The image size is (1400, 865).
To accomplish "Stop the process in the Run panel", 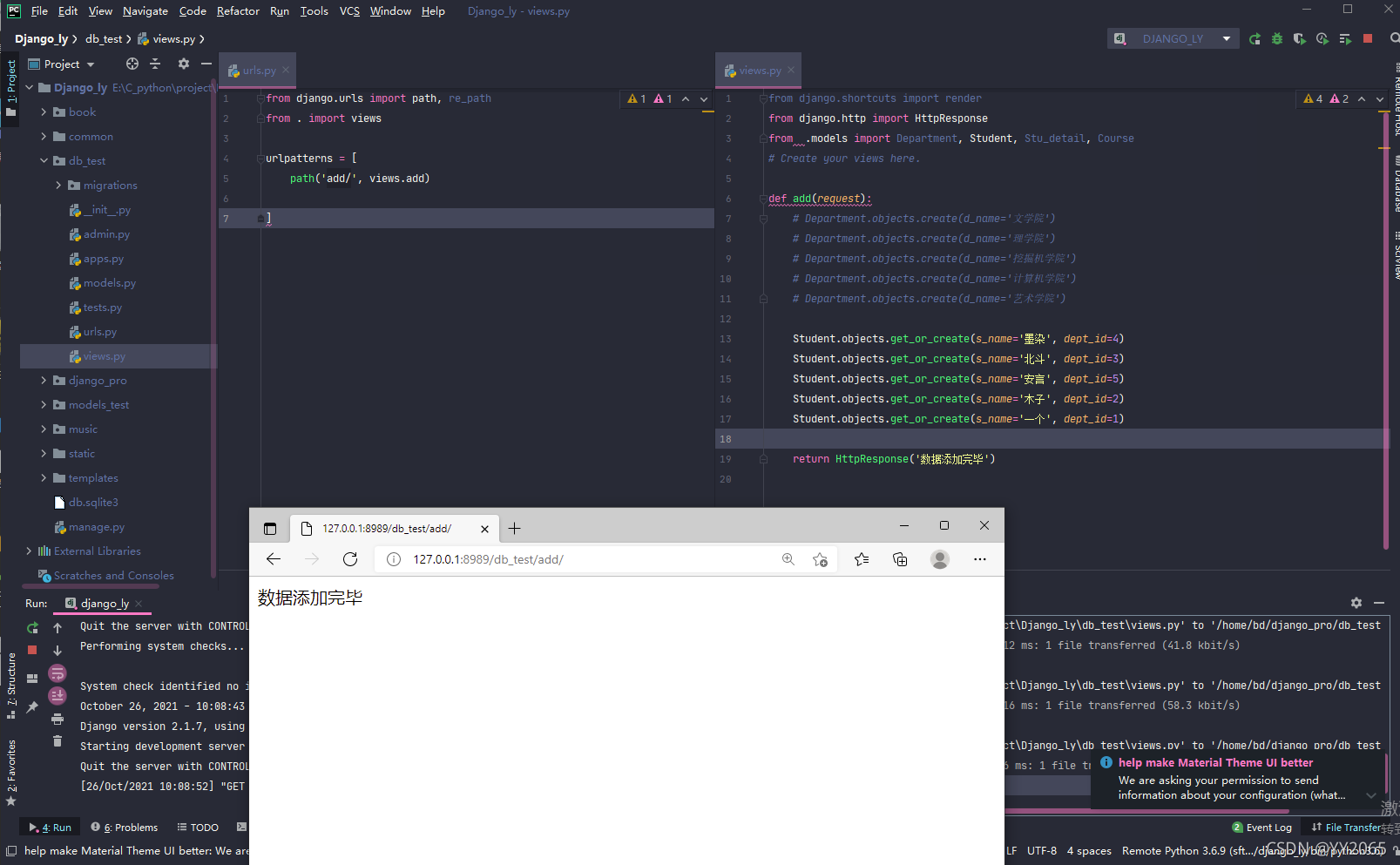I will (x=32, y=650).
